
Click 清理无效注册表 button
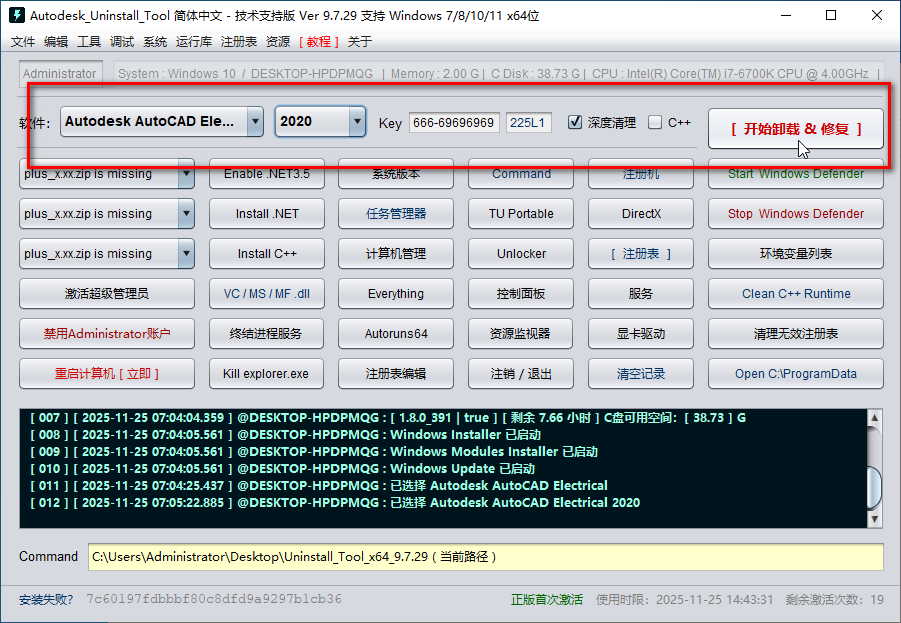796,333
